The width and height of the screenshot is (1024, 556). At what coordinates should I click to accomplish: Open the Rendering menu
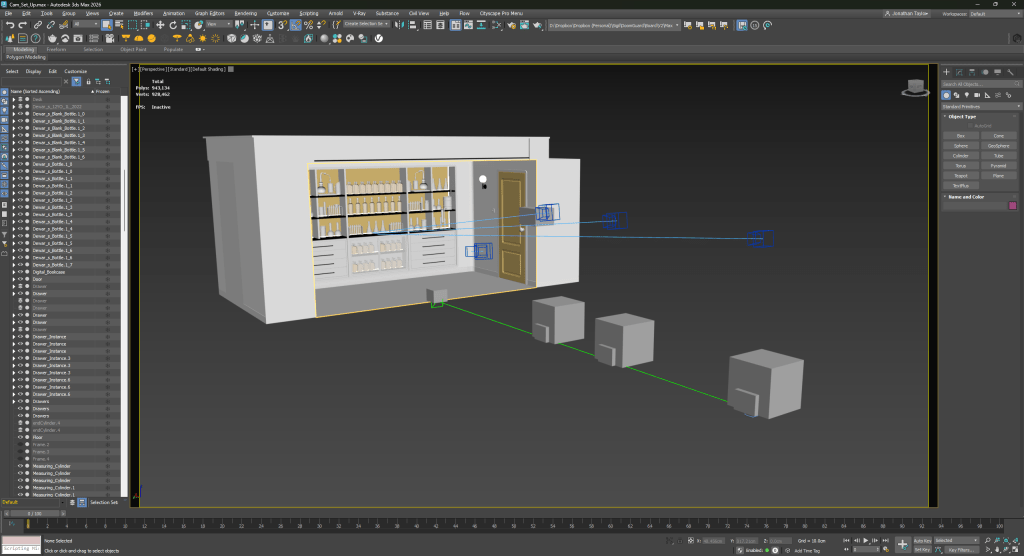[x=245, y=14]
